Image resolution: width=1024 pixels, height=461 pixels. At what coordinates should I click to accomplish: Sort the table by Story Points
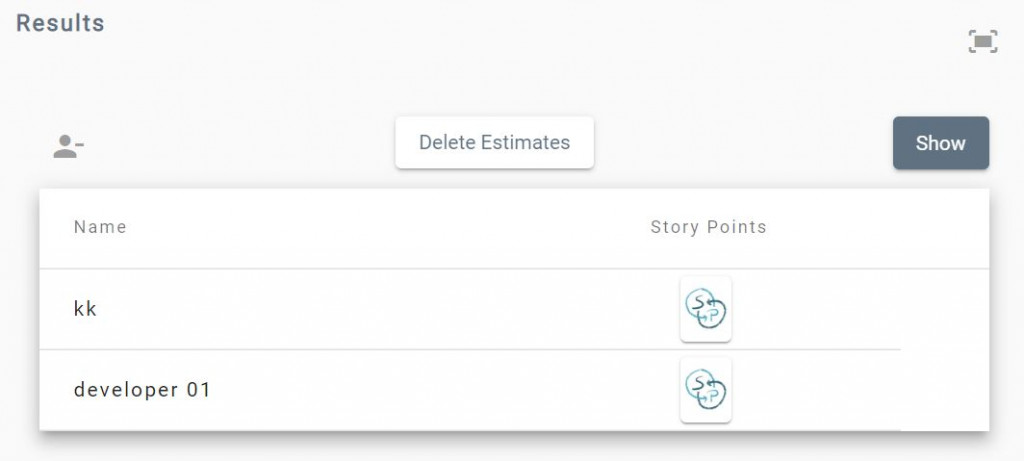[708, 227]
